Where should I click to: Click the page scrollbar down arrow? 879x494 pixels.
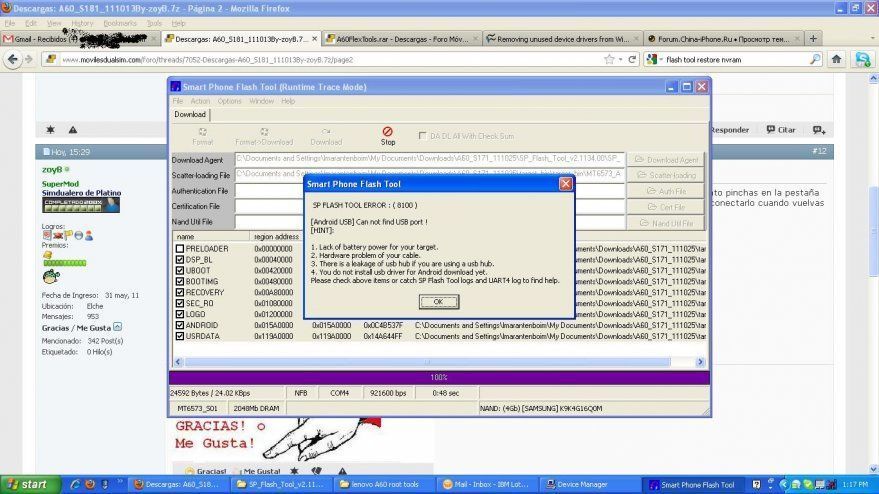tap(873, 469)
